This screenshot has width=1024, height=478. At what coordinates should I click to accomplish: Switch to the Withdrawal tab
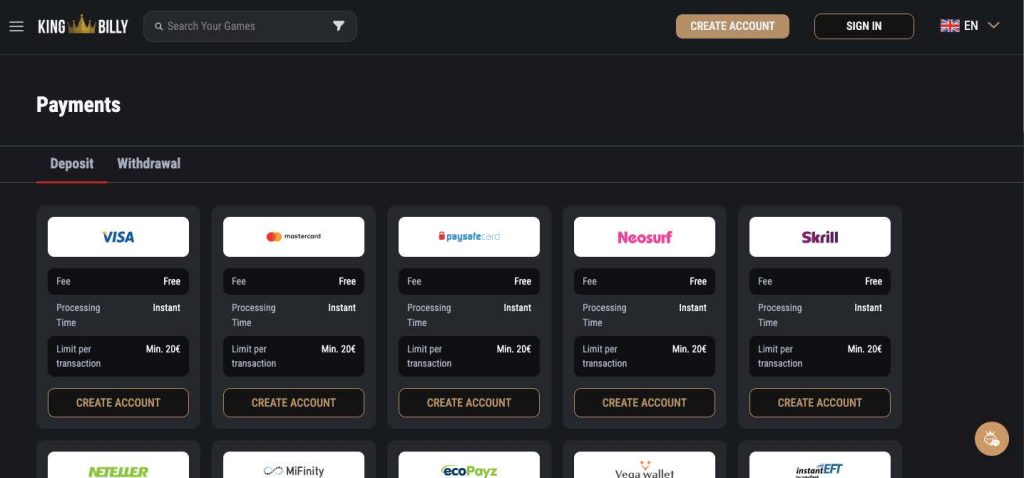149,164
